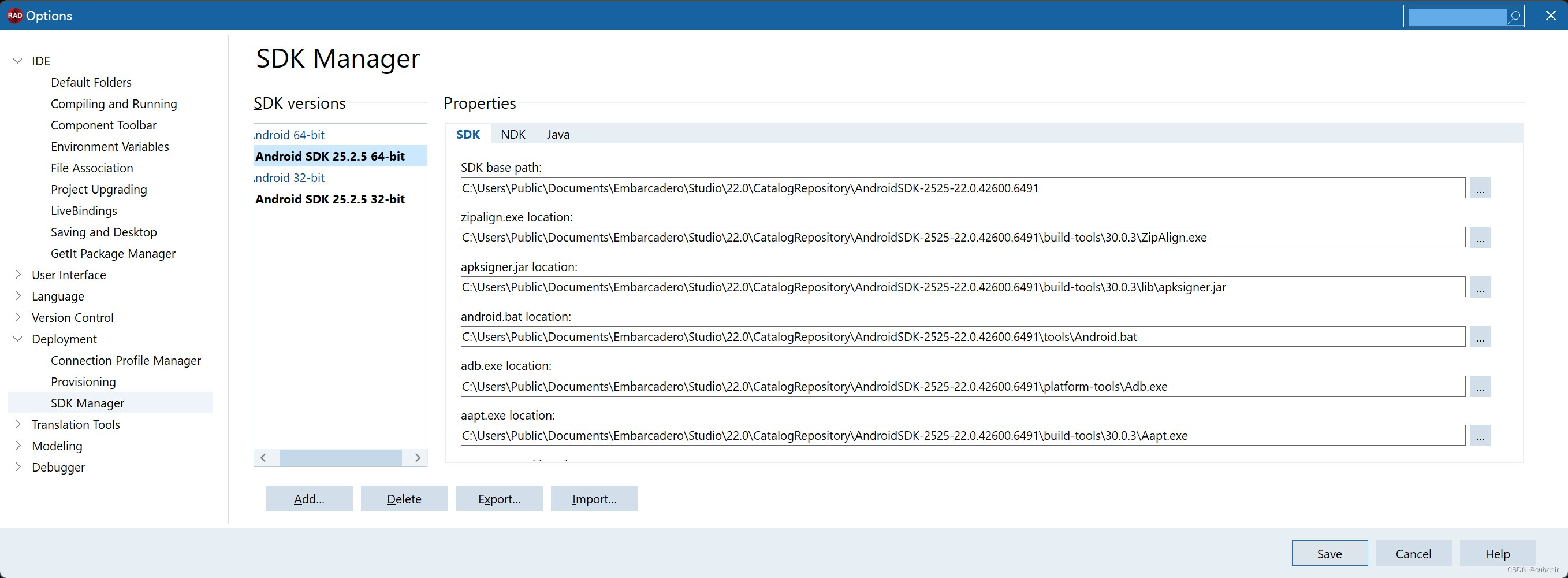Viewport: 1568px width, 578px height.
Task: Browse for android.bat location
Action: point(1480,337)
